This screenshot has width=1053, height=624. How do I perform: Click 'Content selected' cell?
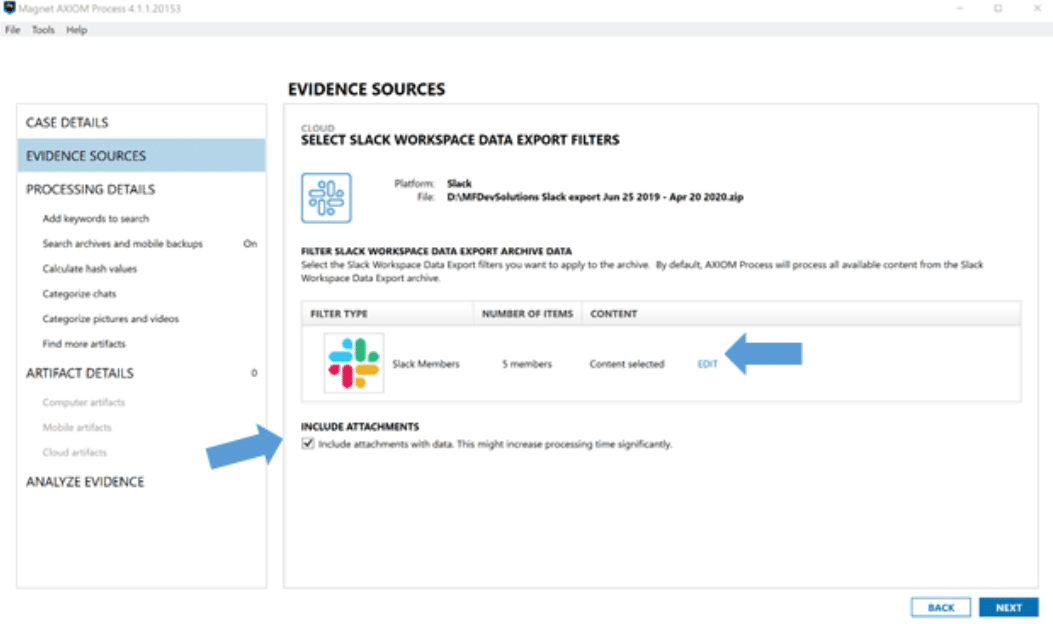[627, 364]
